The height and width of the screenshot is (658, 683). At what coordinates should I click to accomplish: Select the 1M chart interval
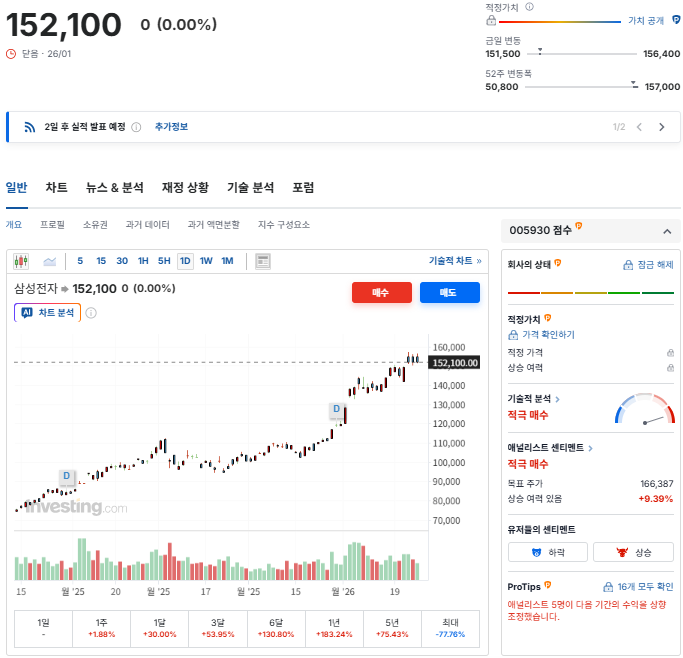(227, 261)
